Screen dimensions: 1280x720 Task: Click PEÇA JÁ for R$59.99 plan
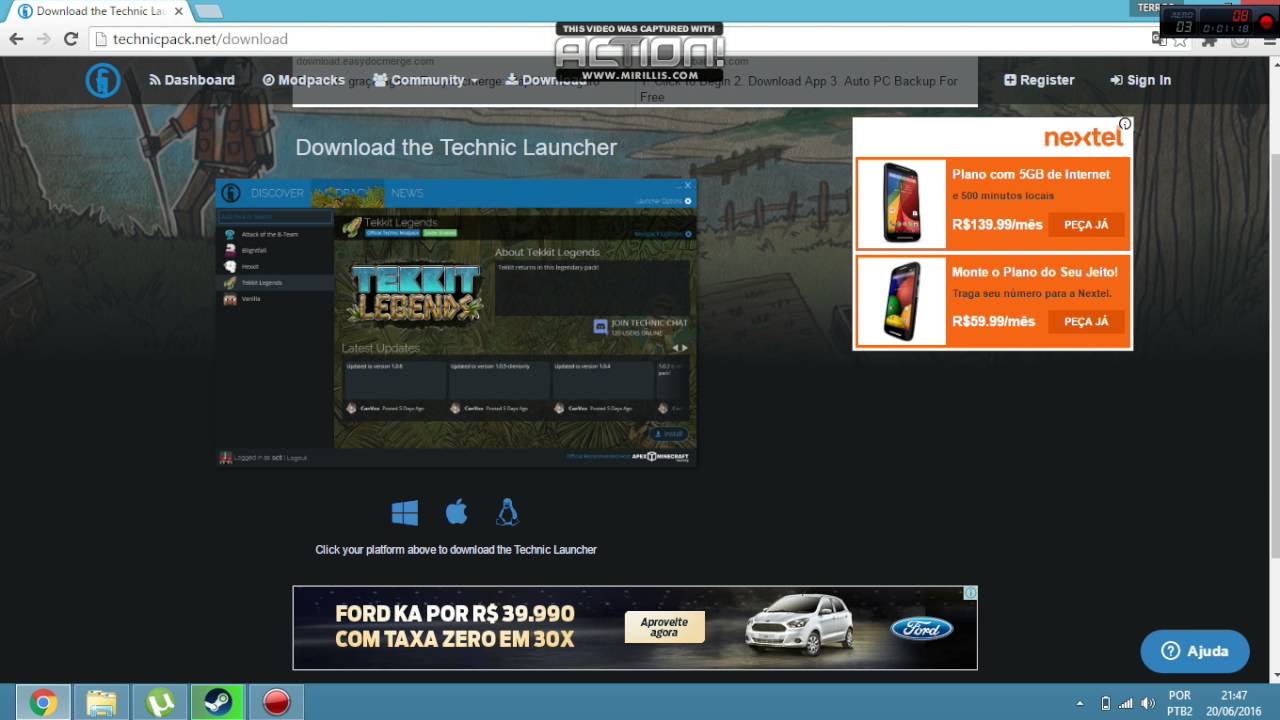tap(1086, 321)
